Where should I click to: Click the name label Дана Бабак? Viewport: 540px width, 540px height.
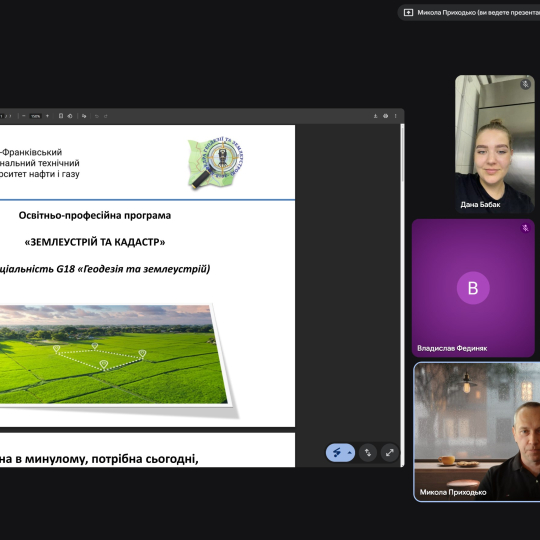point(480,205)
